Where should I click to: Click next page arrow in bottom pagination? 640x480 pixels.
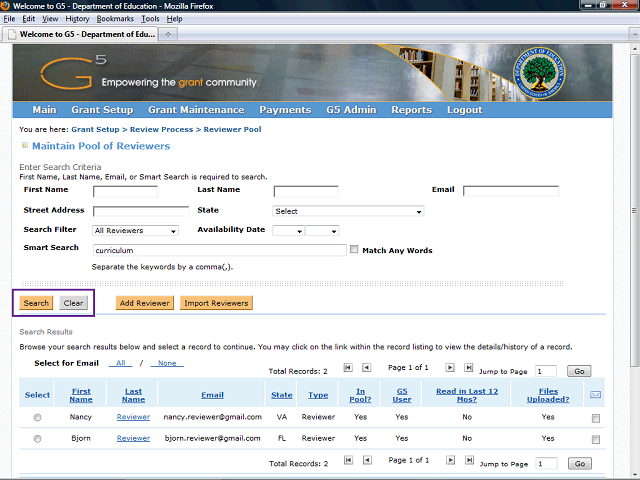pos(450,462)
